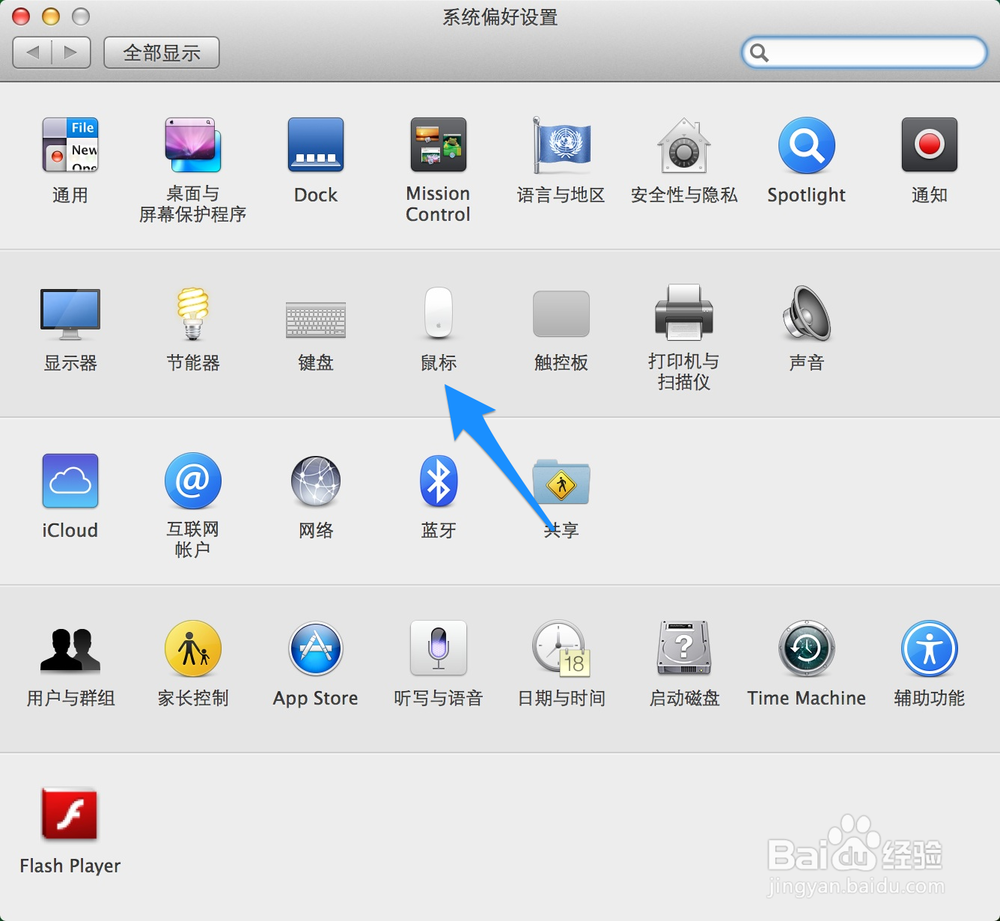Go back with the left arrow button
1000x921 pixels.
33,52
